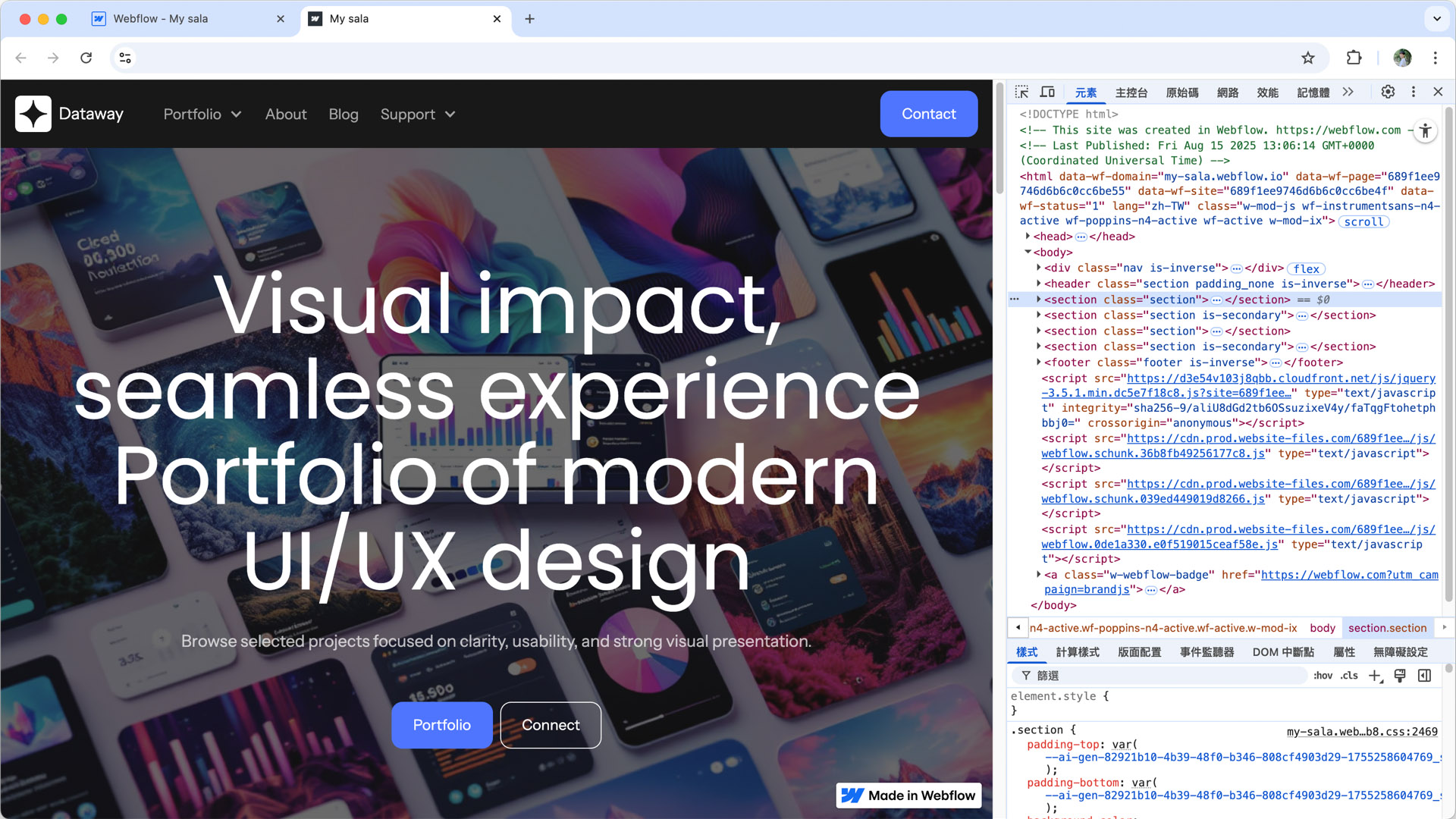Open DevTools settings gear
The image size is (1456, 819).
(1388, 92)
